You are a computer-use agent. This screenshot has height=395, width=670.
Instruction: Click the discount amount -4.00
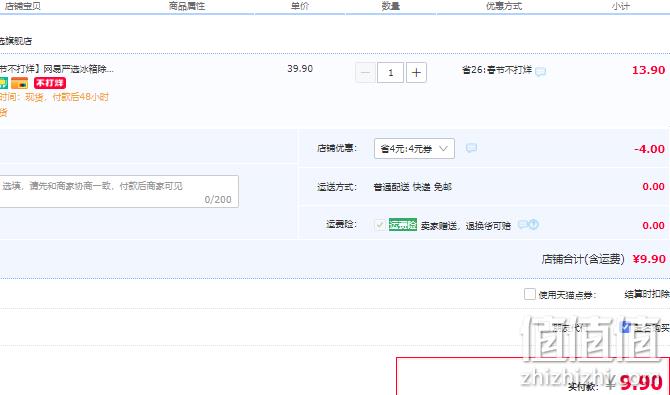point(649,149)
